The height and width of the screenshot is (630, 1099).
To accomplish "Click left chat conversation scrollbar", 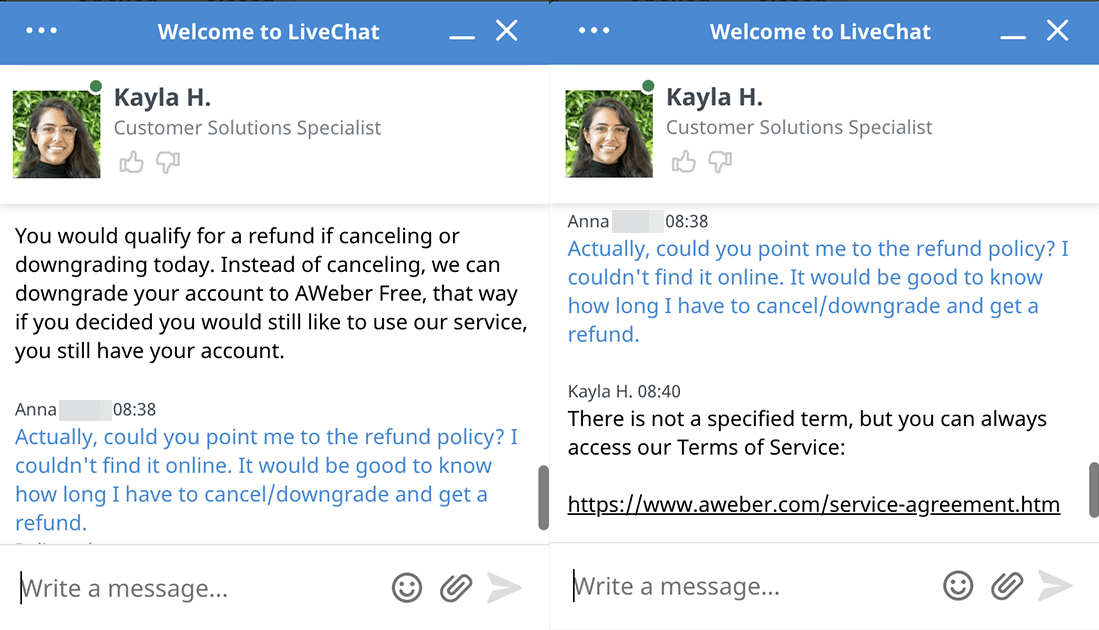I will click(543, 498).
